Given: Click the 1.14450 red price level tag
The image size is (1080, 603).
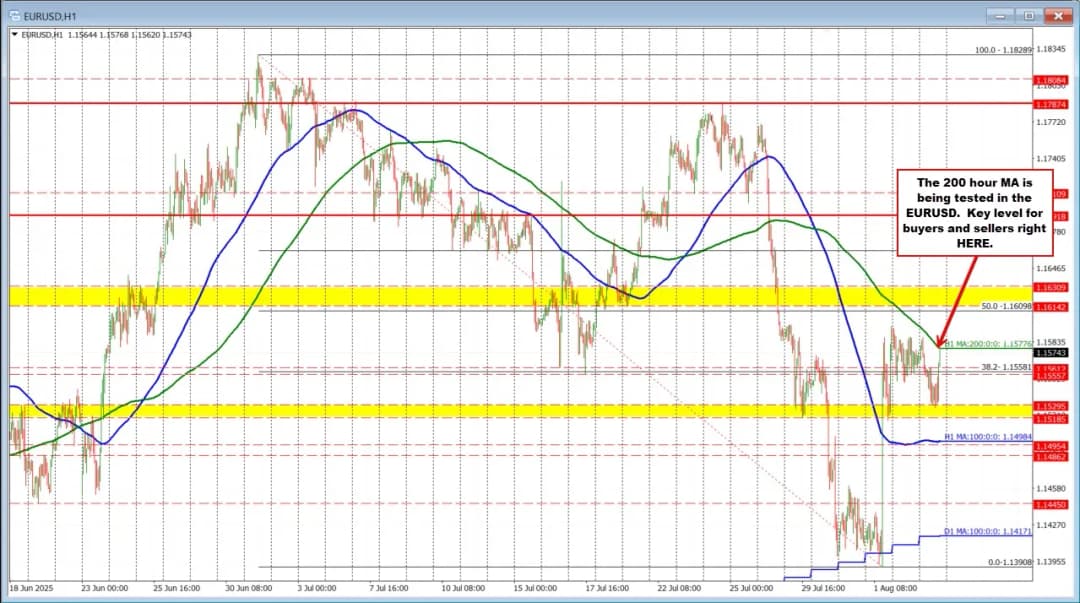Looking at the screenshot, I should (x=1053, y=505).
